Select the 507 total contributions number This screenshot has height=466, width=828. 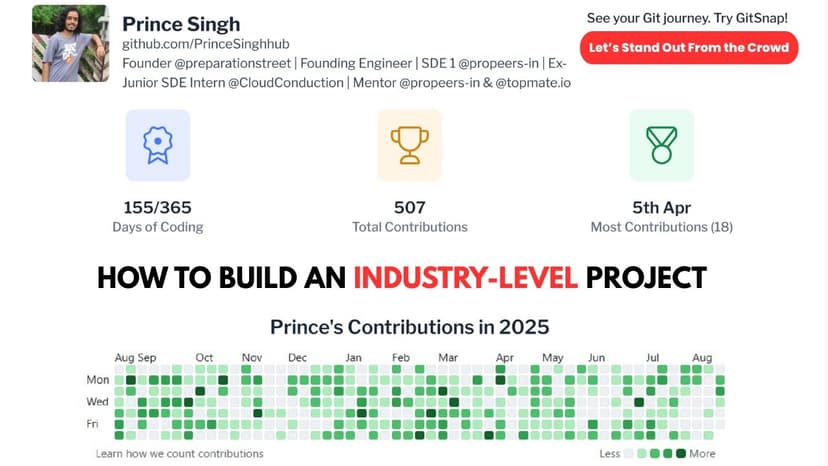coord(409,207)
